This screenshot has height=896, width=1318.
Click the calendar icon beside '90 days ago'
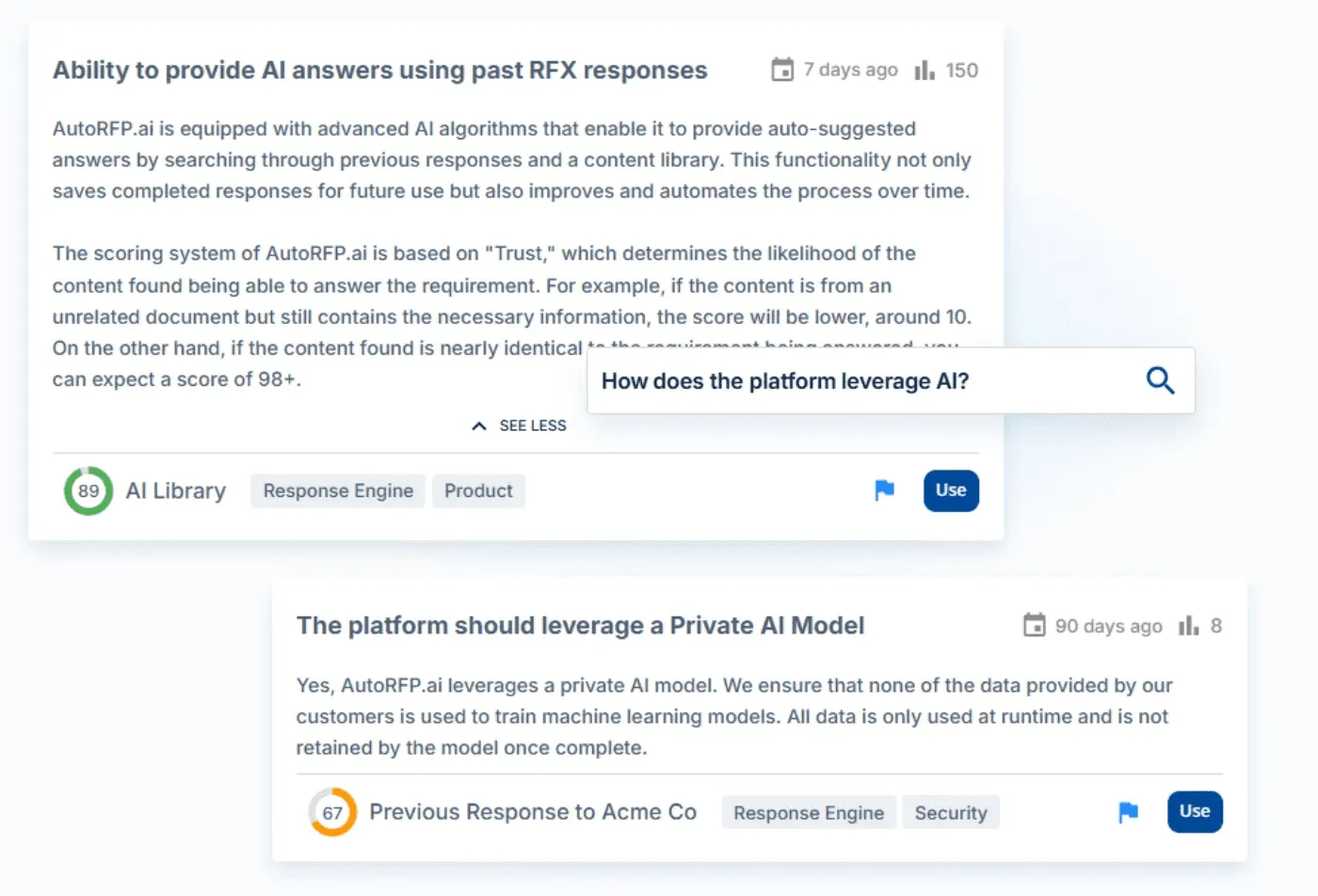pyautogui.click(x=1034, y=625)
